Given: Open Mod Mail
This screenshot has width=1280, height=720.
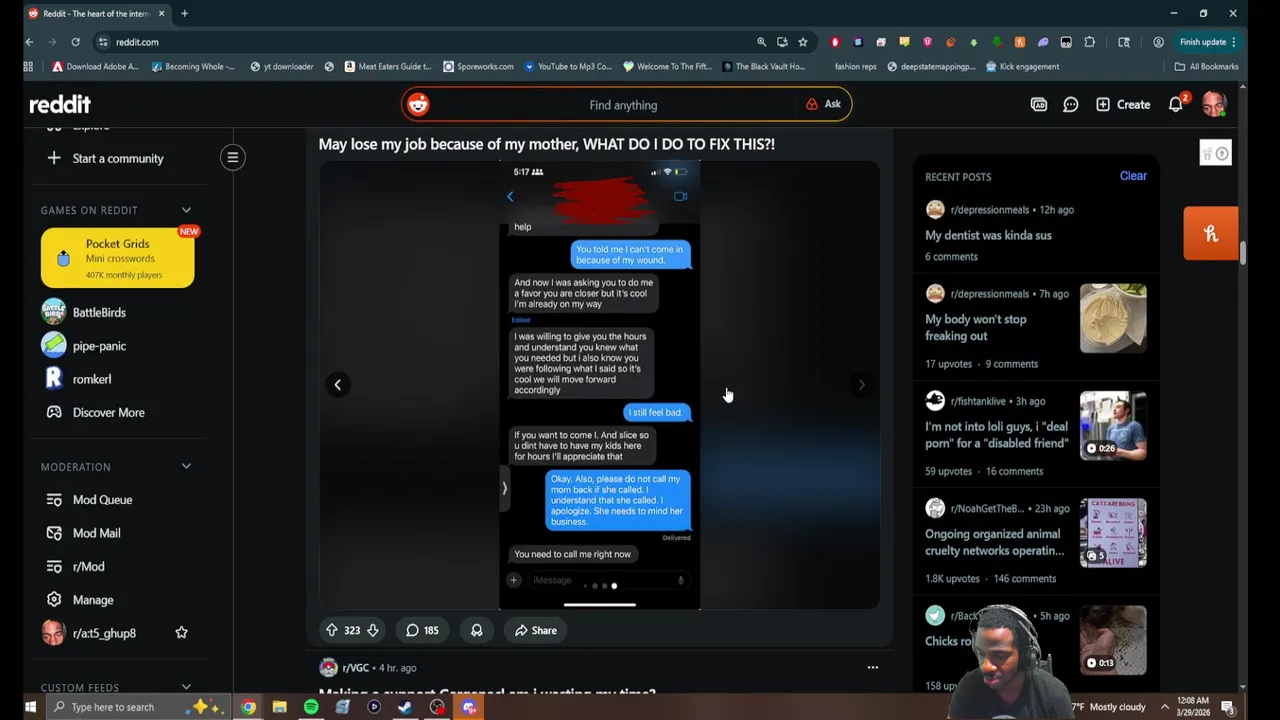Looking at the screenshot, I should pyautogui.click(x=96, y=533).
